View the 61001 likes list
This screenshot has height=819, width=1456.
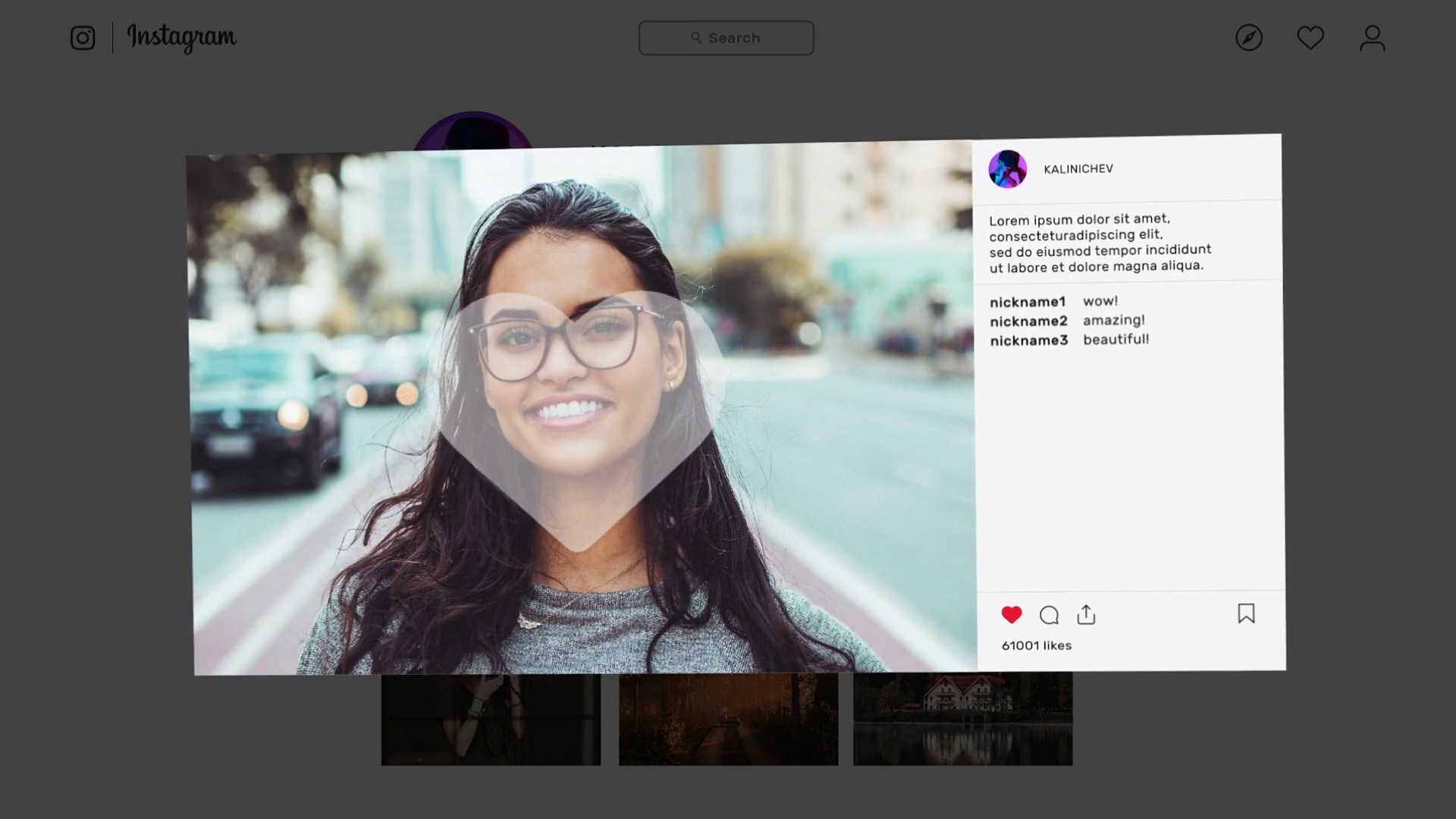tap(1036, 645)
